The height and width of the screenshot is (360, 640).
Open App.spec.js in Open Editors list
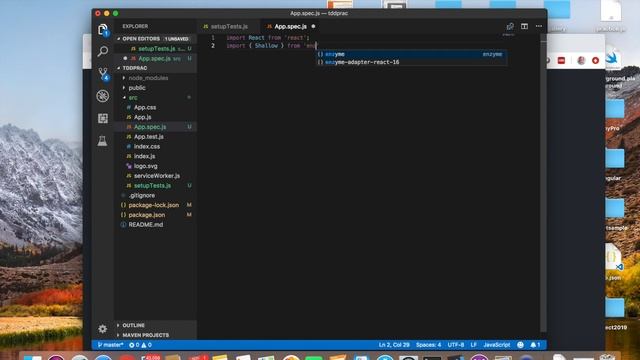[x=155, y=58]
